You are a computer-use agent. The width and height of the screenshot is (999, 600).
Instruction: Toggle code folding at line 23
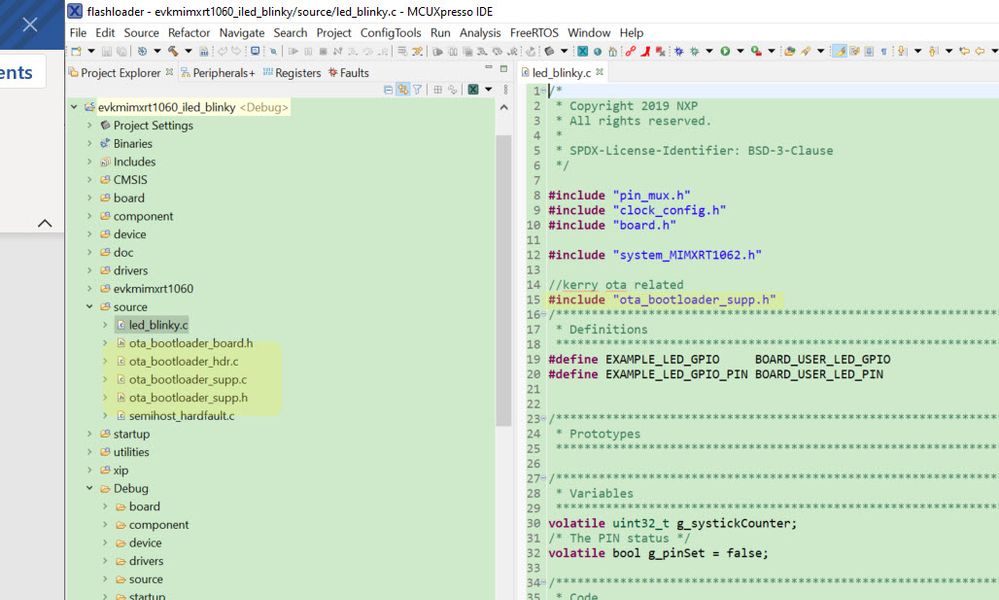[543, 418]
